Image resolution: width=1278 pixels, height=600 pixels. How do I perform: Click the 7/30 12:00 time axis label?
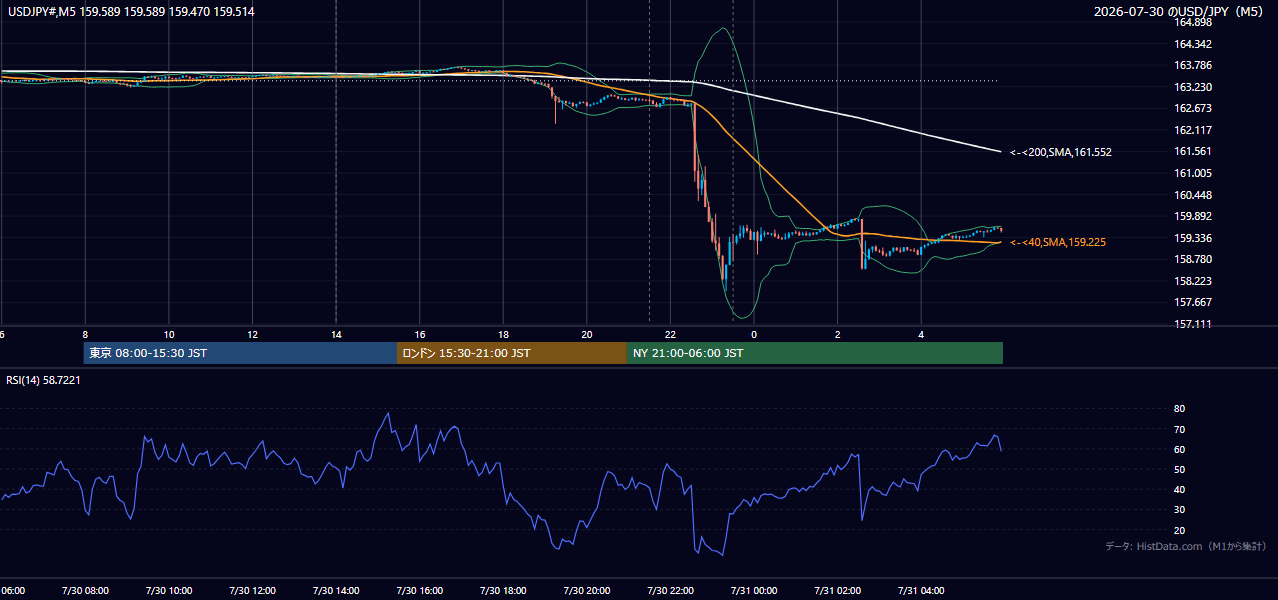click(x=252, y=591)
